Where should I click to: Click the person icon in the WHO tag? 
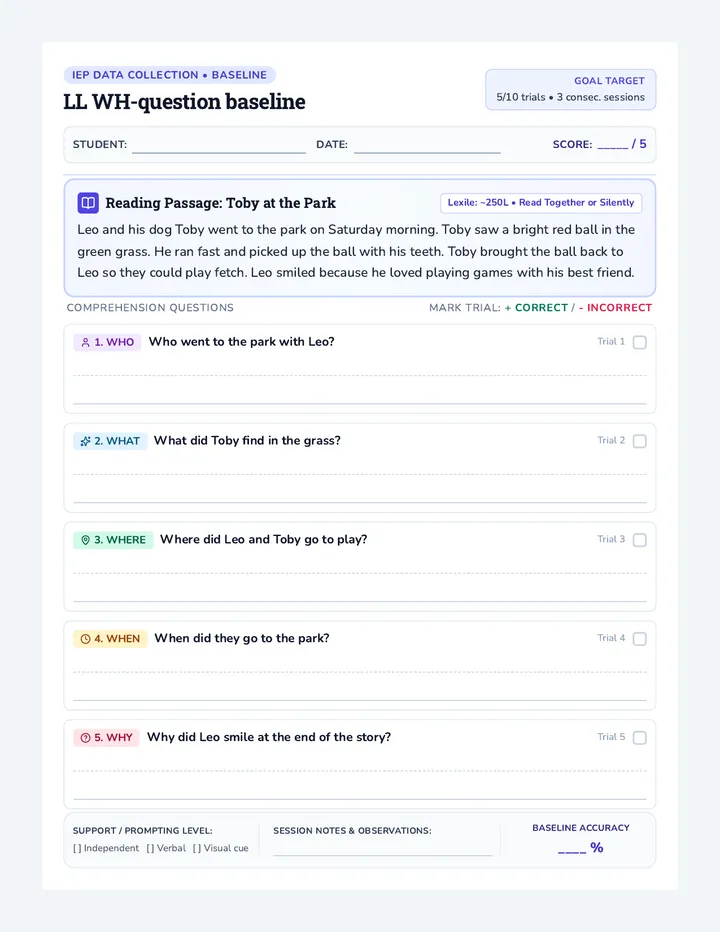86,342
